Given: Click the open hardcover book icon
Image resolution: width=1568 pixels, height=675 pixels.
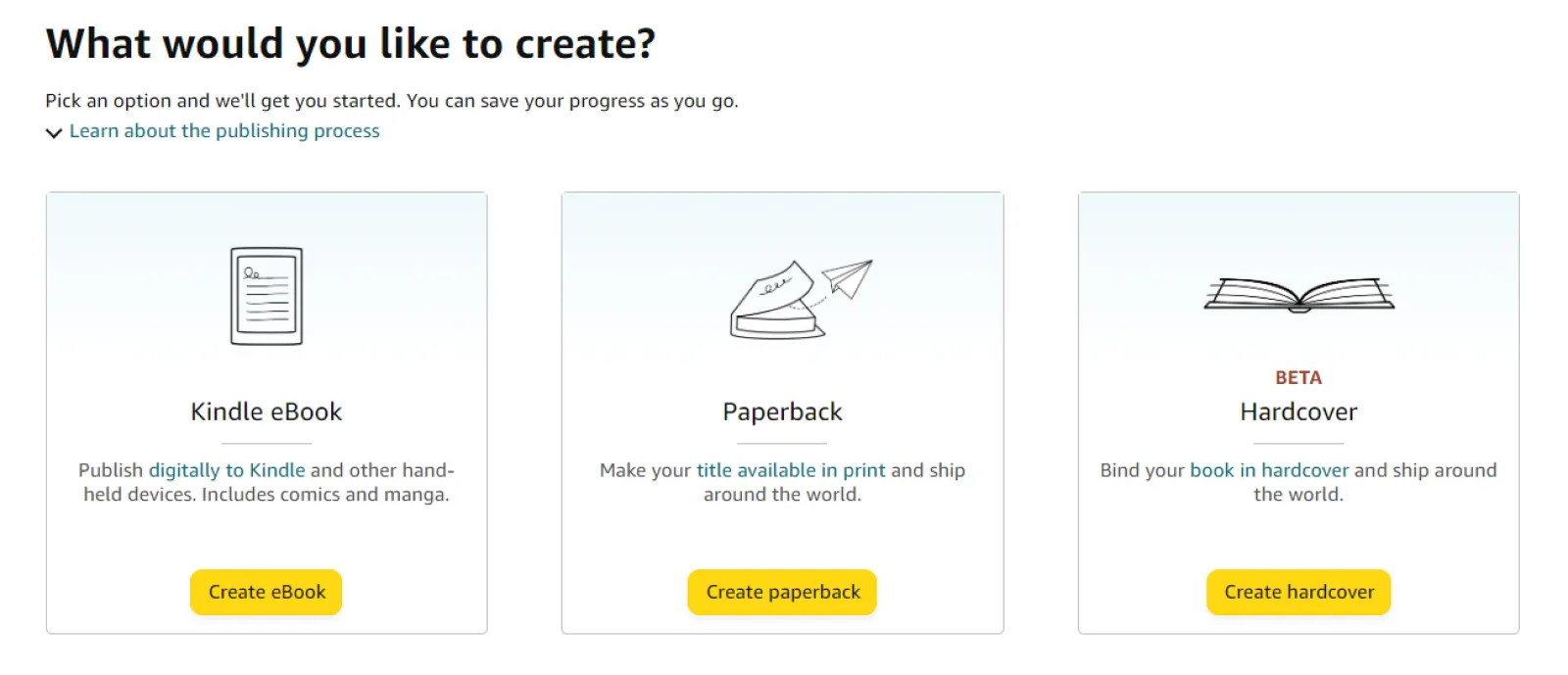Looking at the screenshot, I should 1298,294.
